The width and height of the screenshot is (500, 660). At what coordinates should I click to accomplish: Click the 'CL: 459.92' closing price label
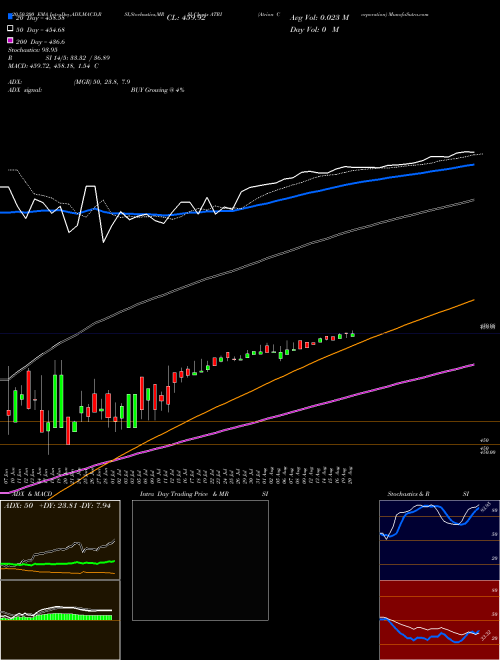(186, 18)
